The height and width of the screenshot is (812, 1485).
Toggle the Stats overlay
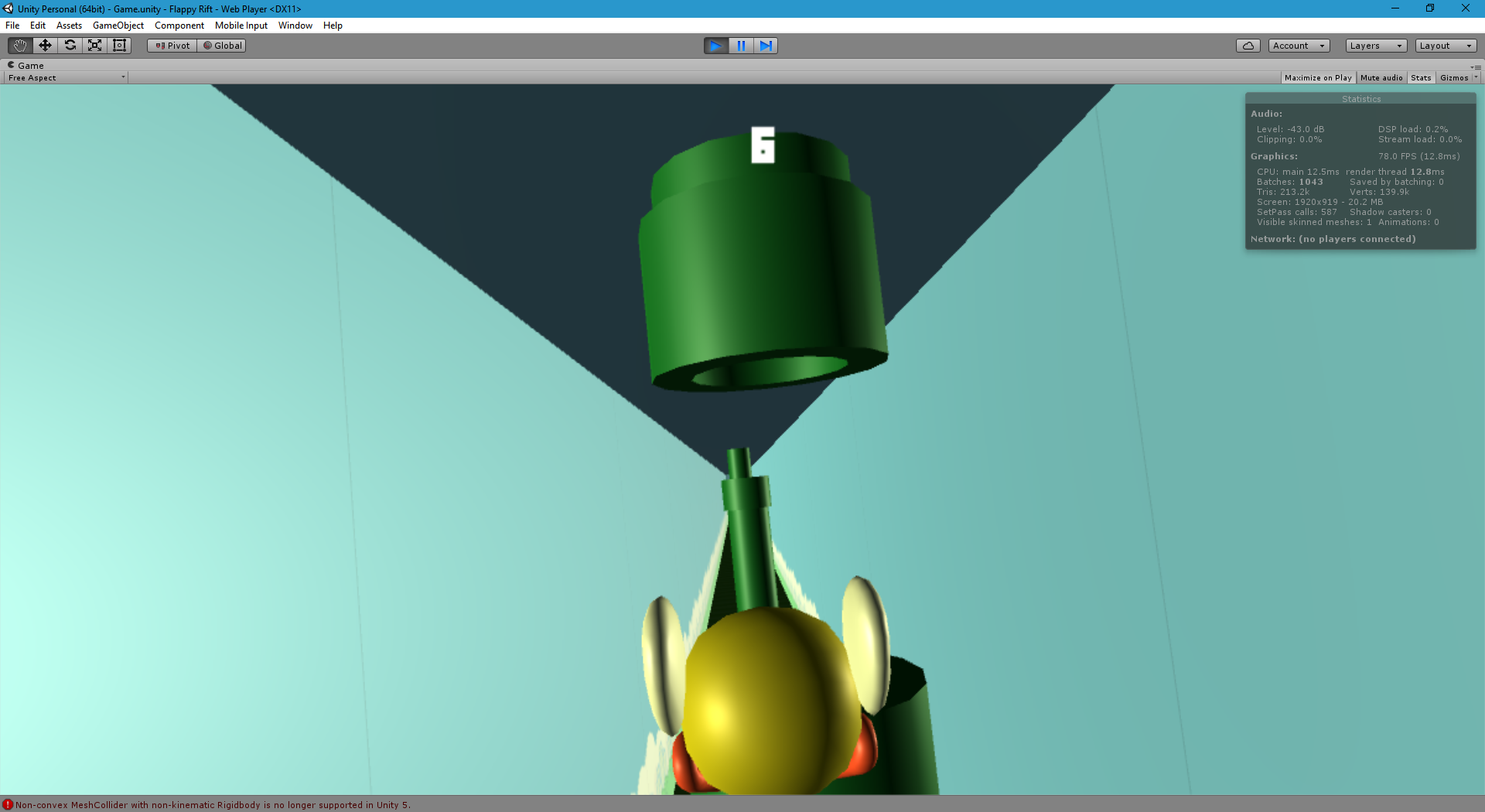(1421, 77)
